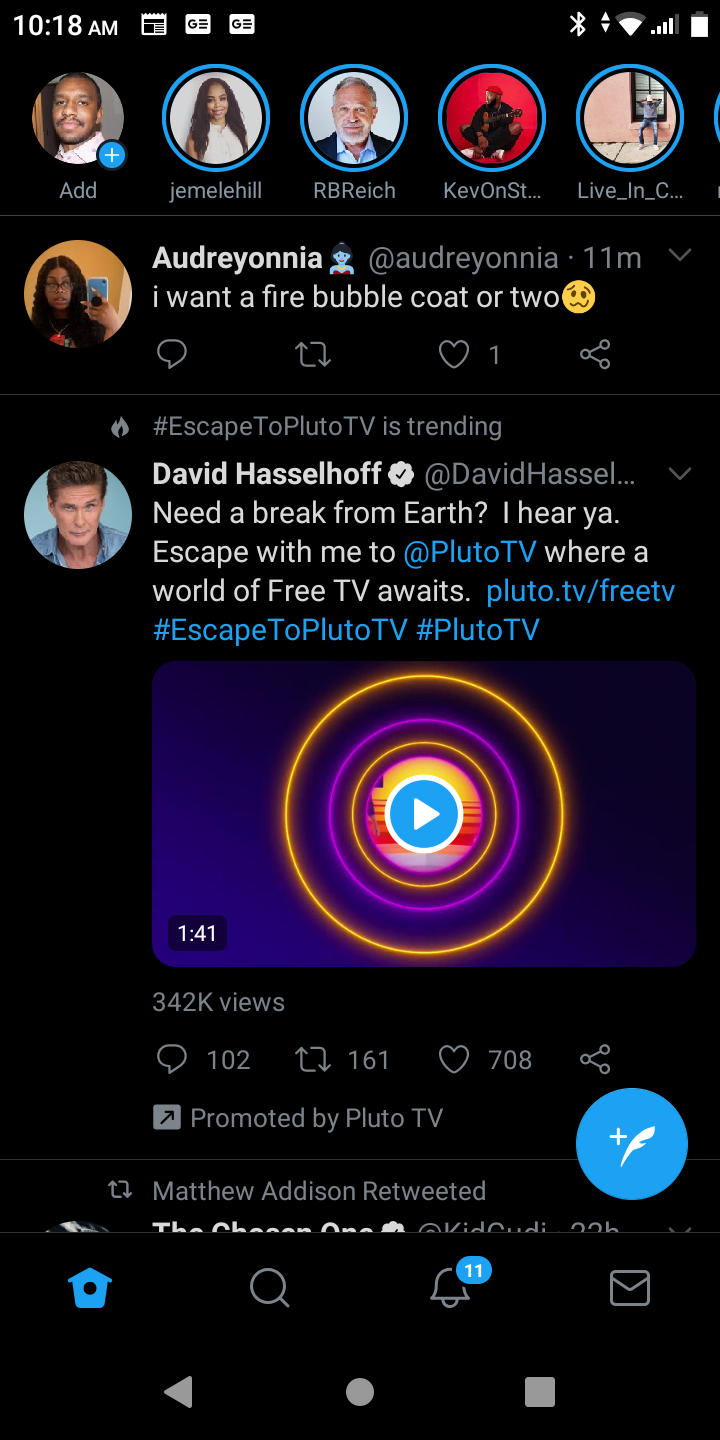
Task: Open the #EscapeToPlutoTV hashtag
Action: (x=280, y=629)
